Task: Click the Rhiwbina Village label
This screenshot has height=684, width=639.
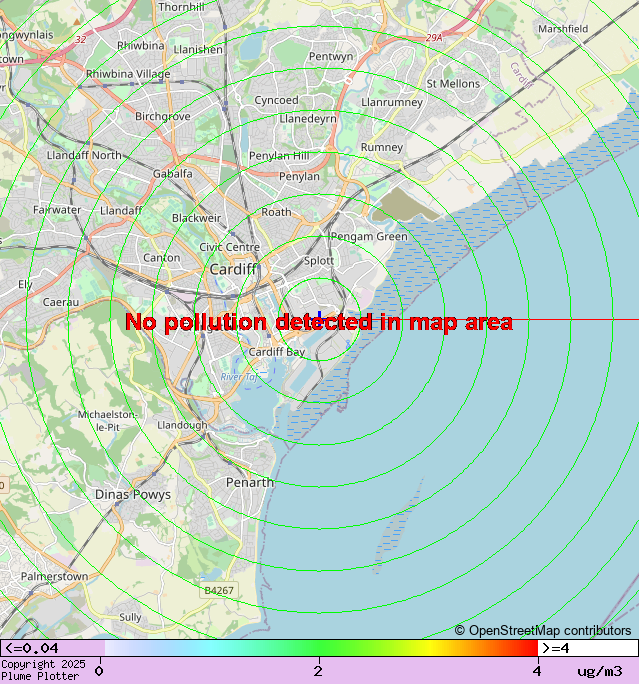Action: [x=128, y=74]
